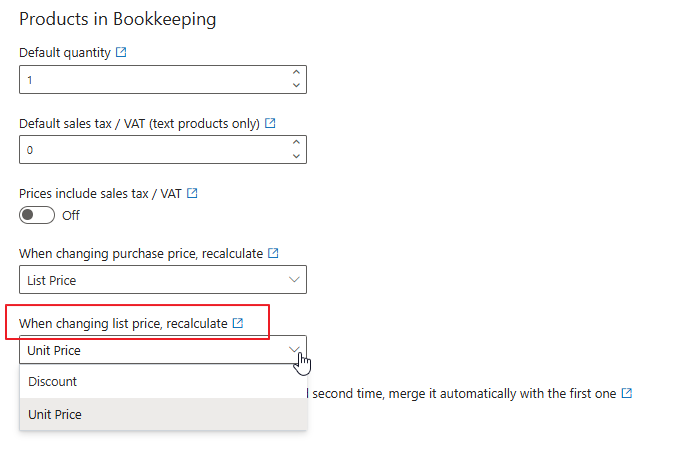Click the Products in Bookkeeping heading
Screen dimensions: 688x451
pyautogui.click(x=118, y=19)
